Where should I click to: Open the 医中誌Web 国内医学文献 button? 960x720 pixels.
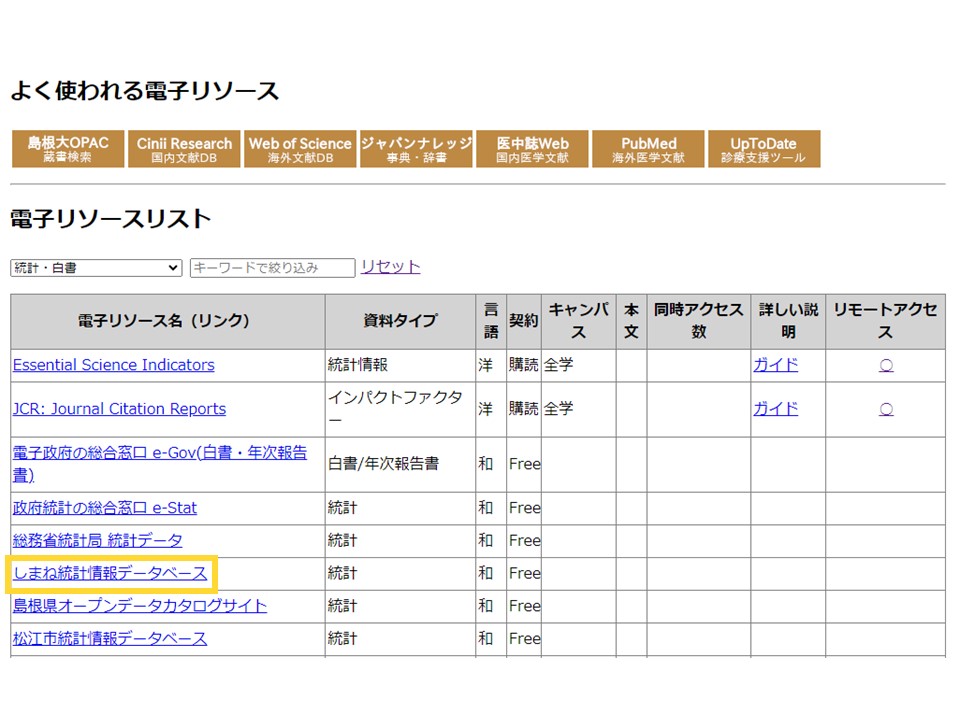[x=532, y=149]
